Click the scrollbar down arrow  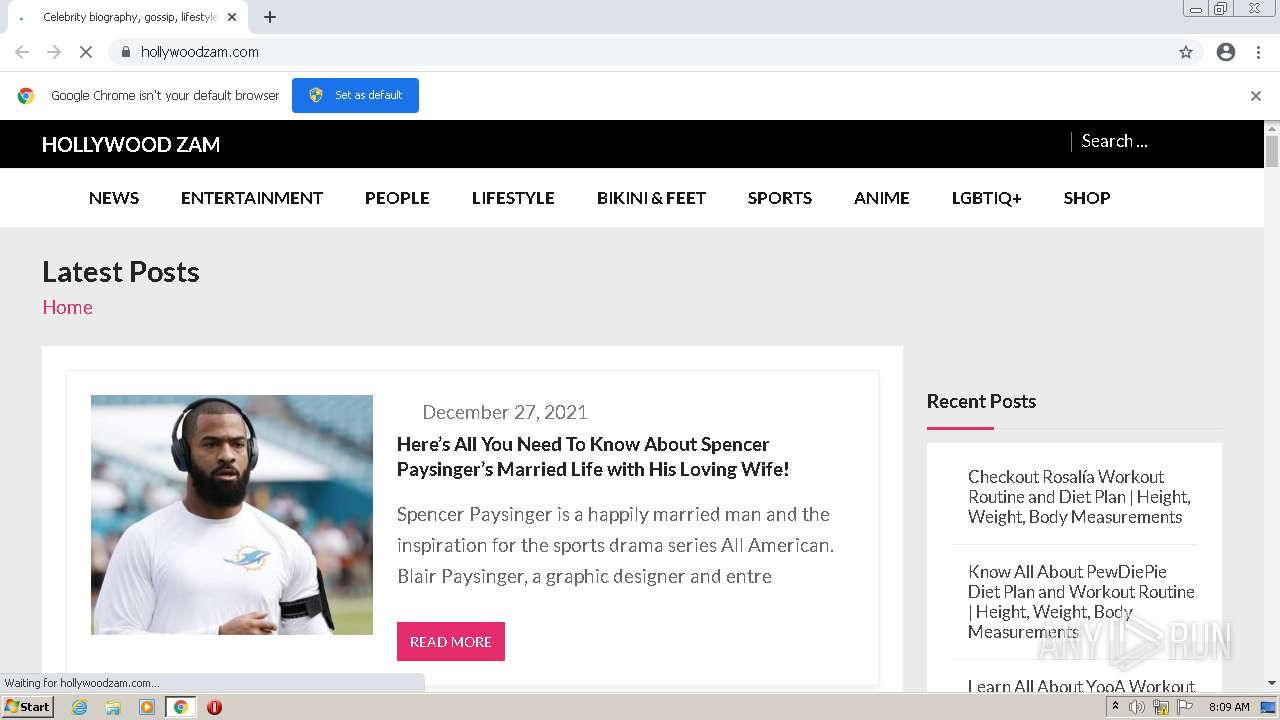(x=1272, y=684)
